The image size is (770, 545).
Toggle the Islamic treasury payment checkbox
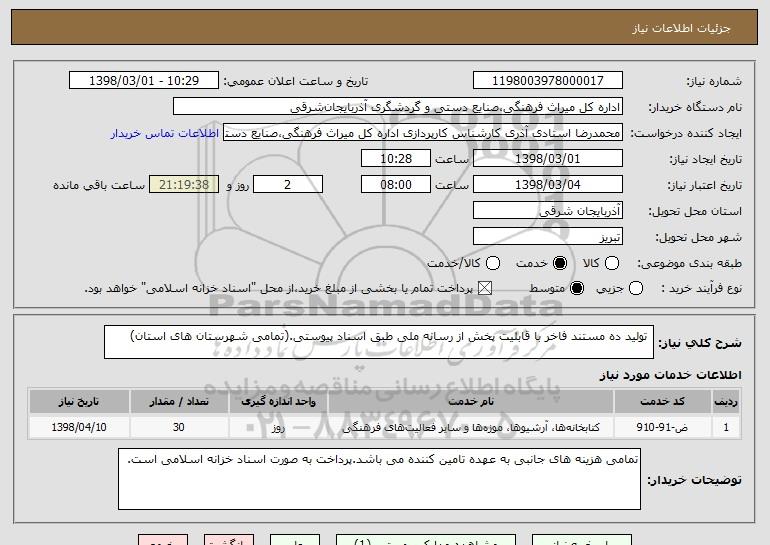(485, 288)
